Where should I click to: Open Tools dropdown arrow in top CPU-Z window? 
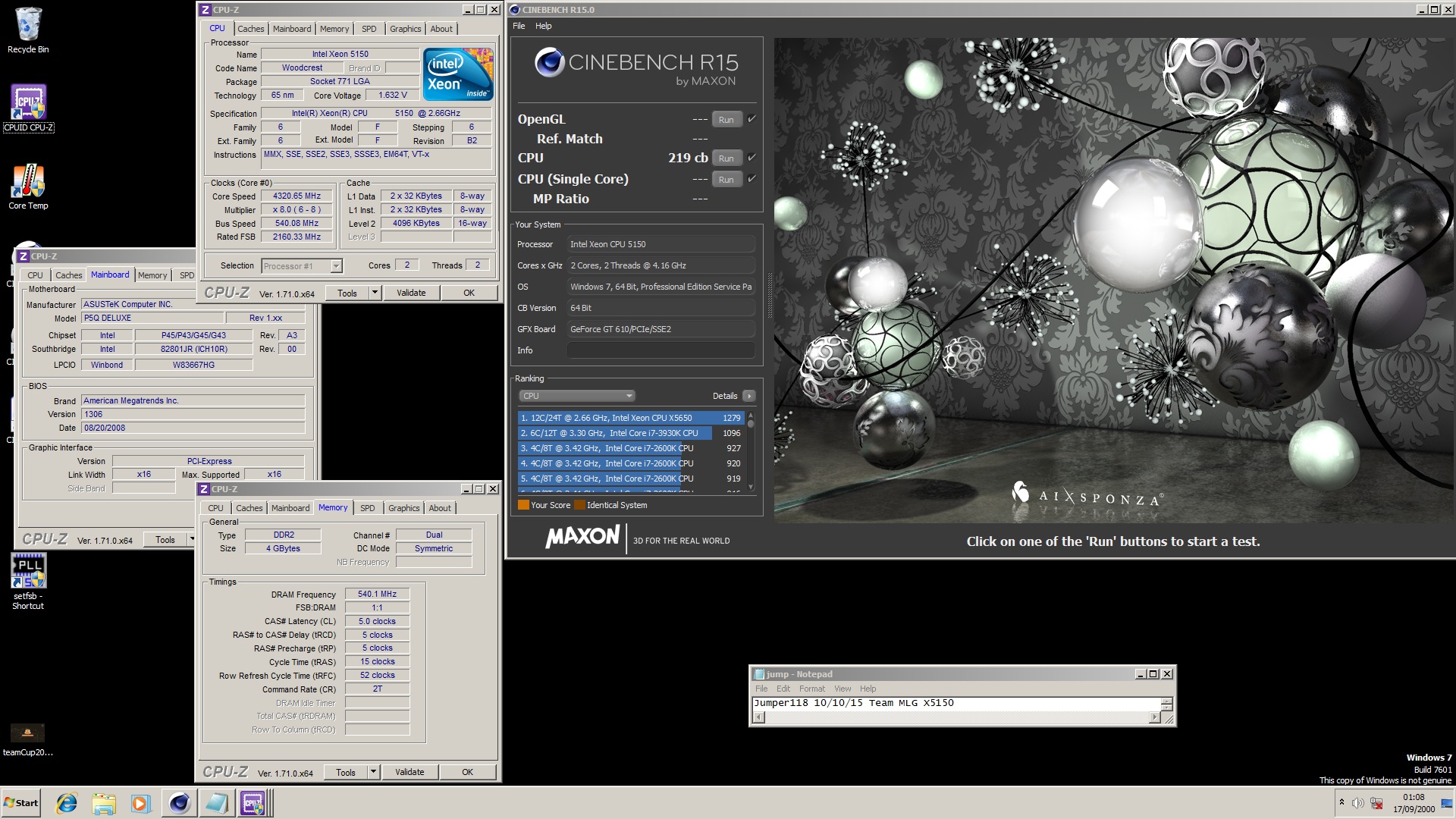375,293
